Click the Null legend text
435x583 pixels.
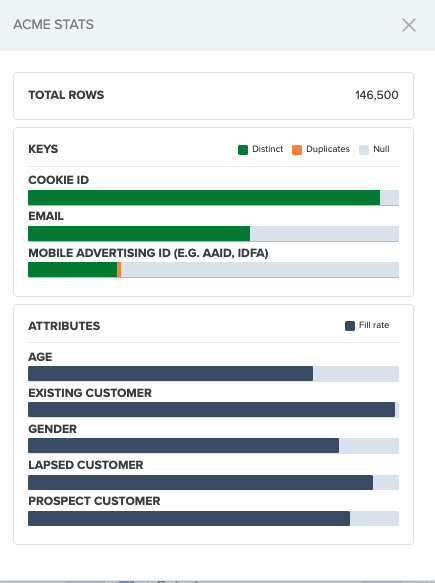[381, 149]
